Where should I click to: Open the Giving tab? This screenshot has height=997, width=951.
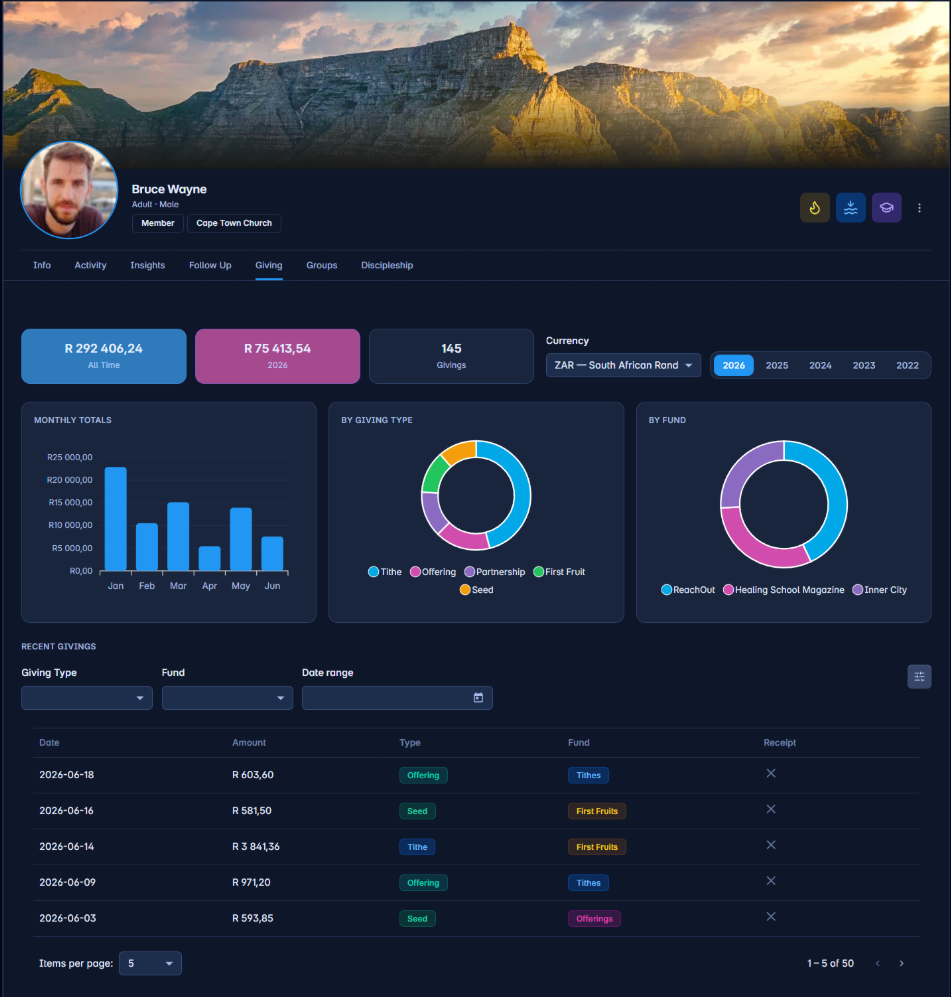click(x=269, y=265)
